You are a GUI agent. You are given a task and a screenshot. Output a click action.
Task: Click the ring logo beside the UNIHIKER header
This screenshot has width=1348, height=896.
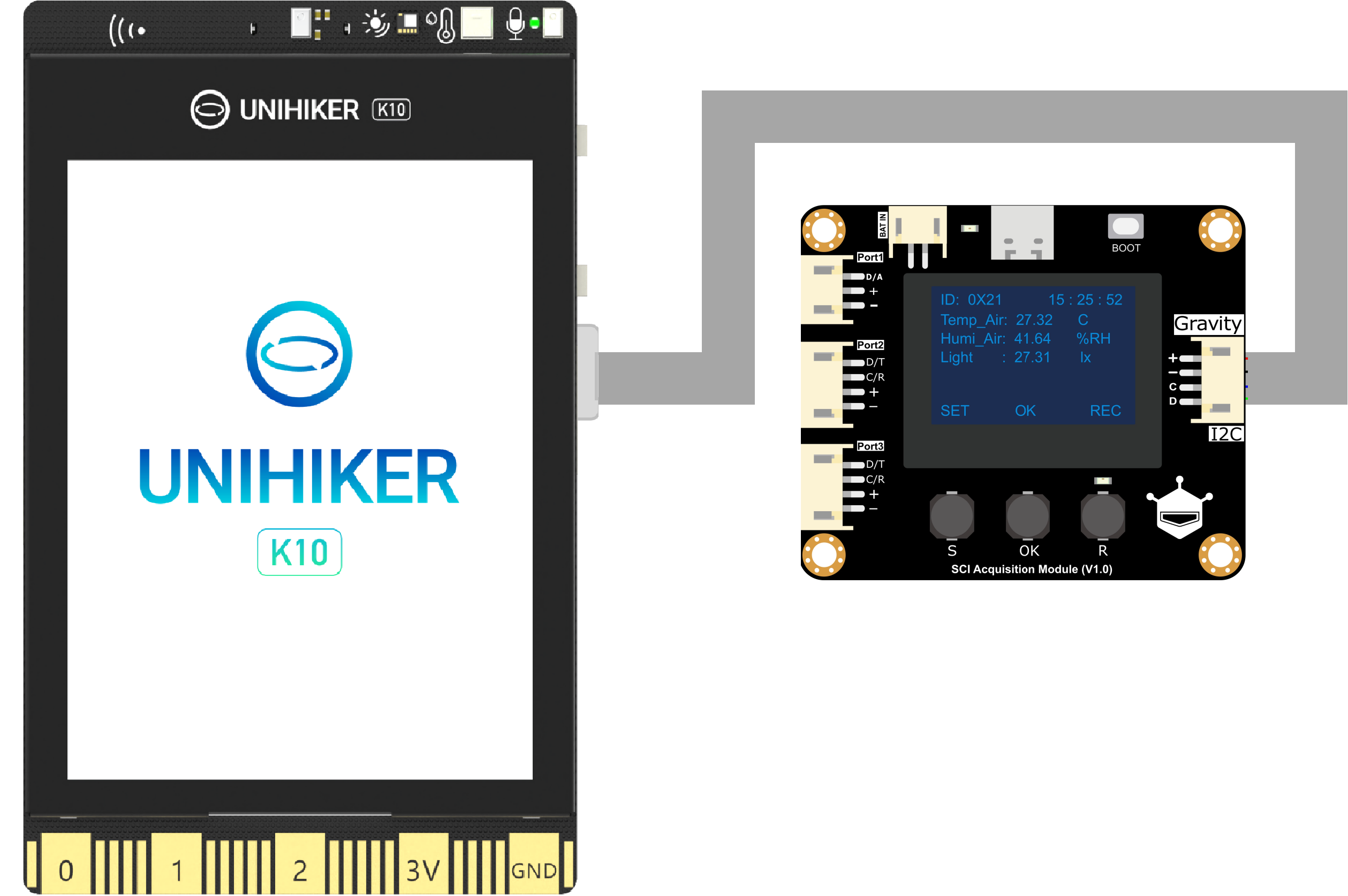(x=210, y=109)
